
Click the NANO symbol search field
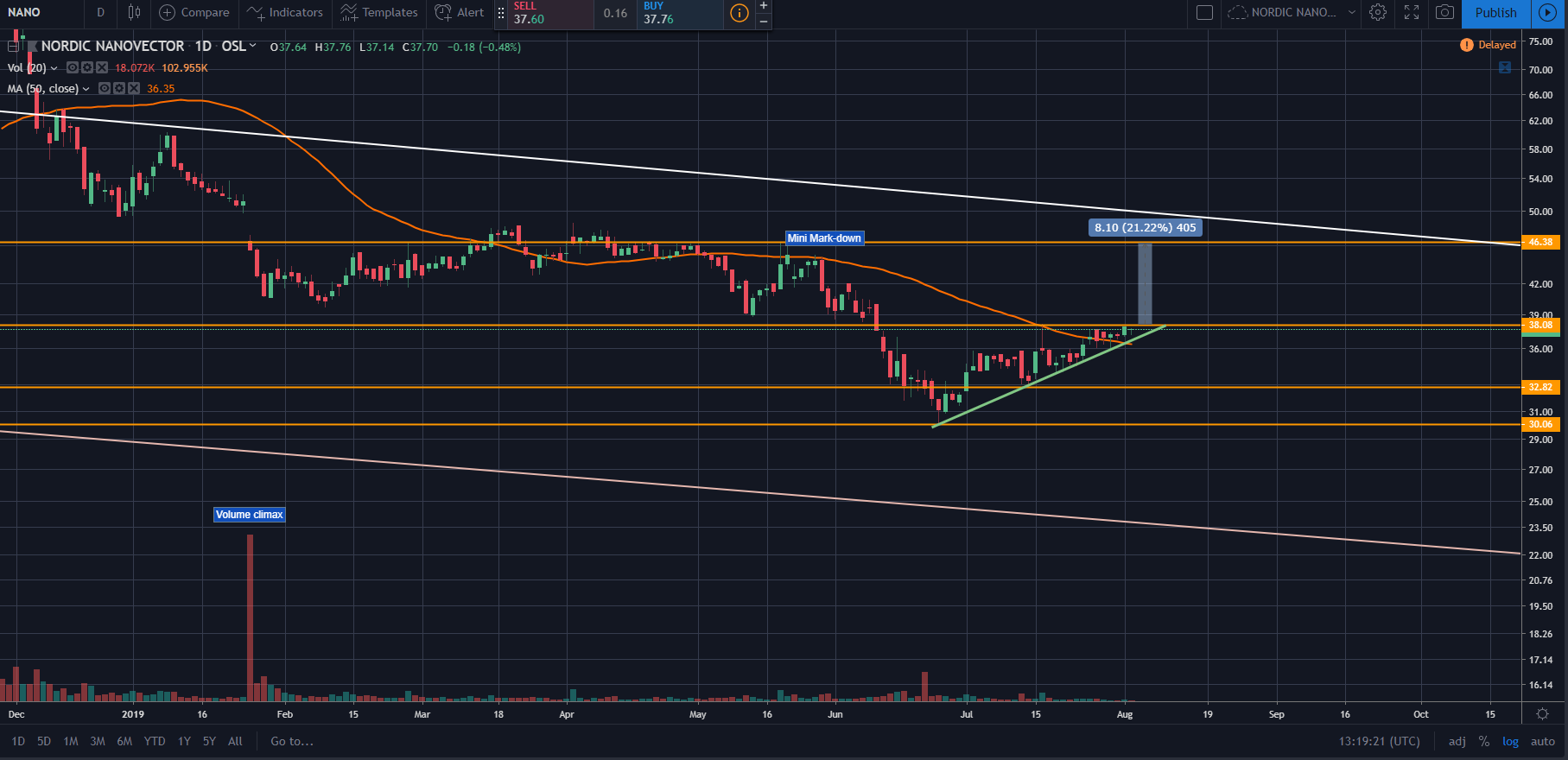tap(41, 12)
